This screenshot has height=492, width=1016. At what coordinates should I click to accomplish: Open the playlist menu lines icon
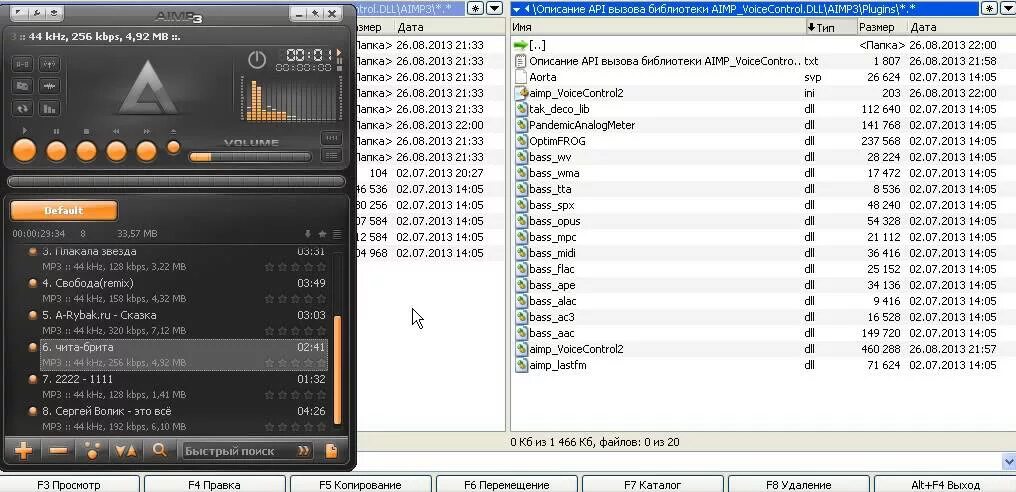pos(337,234)
